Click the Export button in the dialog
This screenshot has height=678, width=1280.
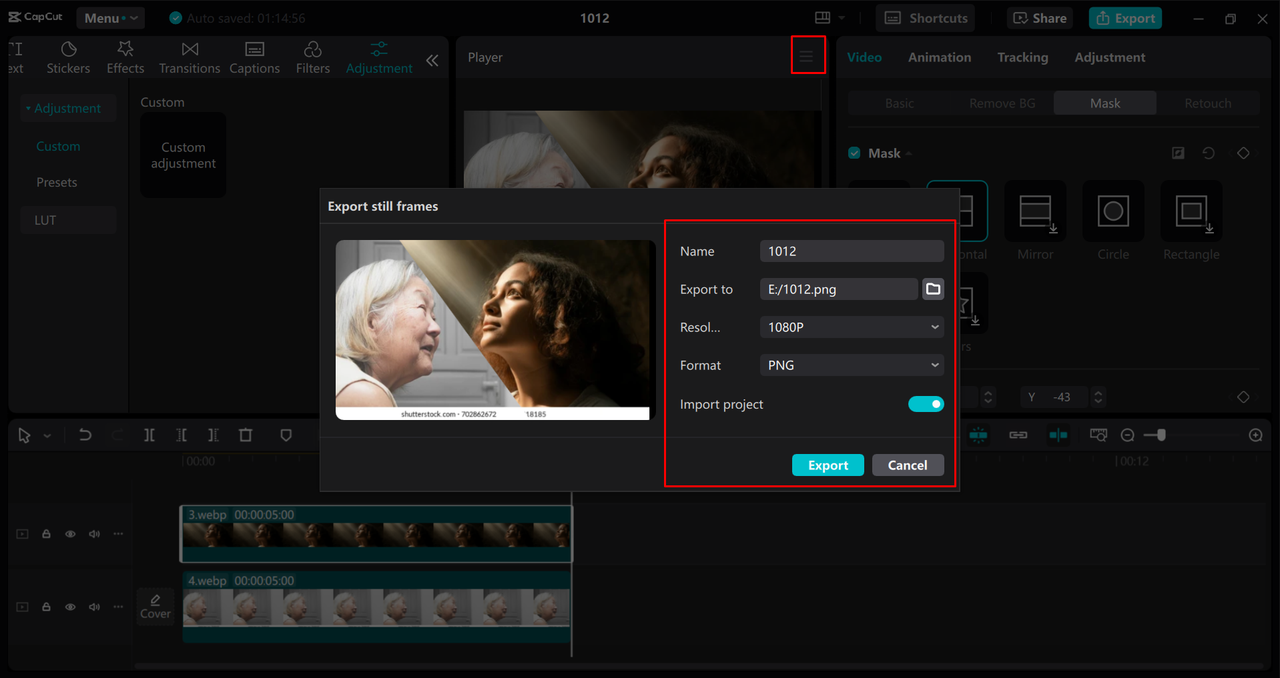(827, 464)
